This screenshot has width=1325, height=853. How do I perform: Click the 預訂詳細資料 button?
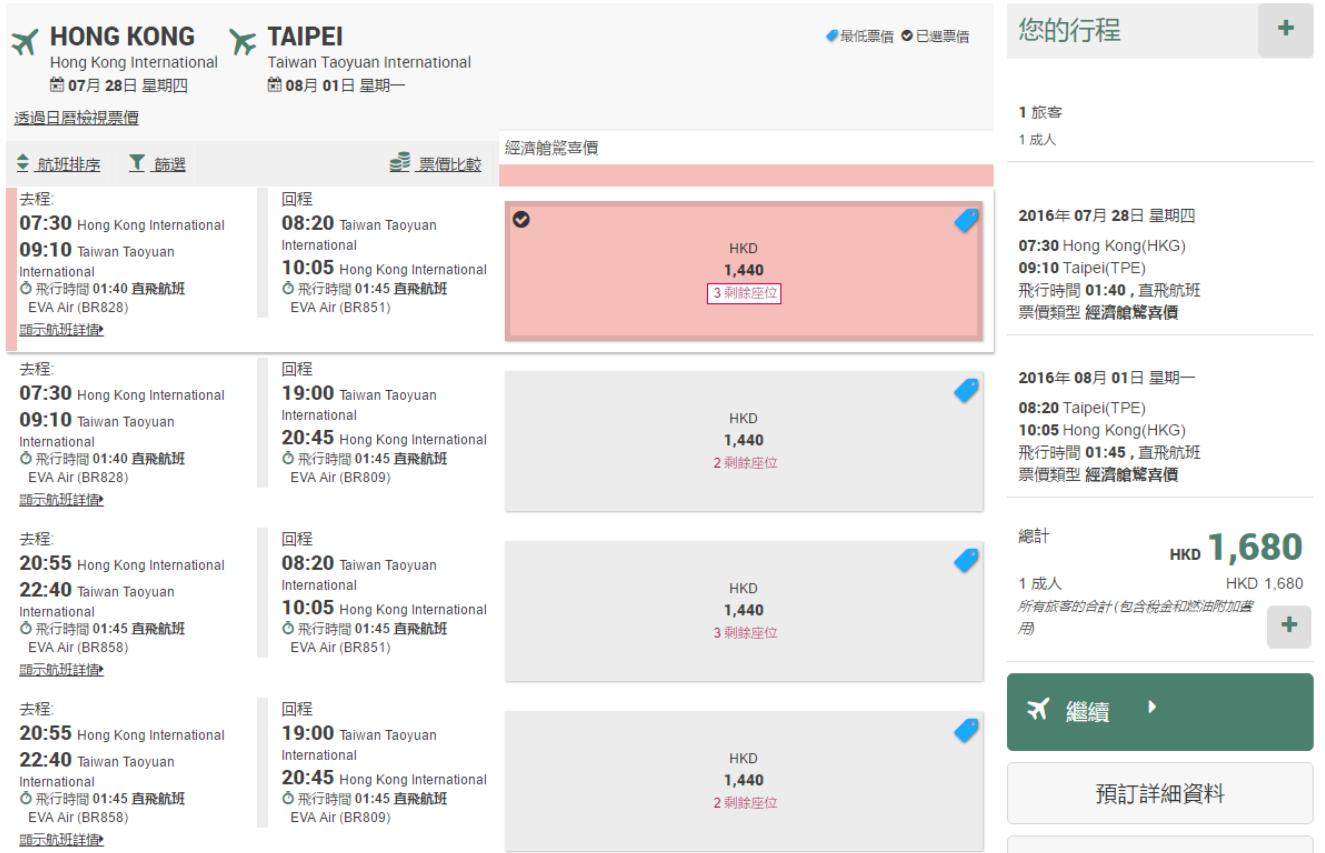click(x=1159, y=793)
